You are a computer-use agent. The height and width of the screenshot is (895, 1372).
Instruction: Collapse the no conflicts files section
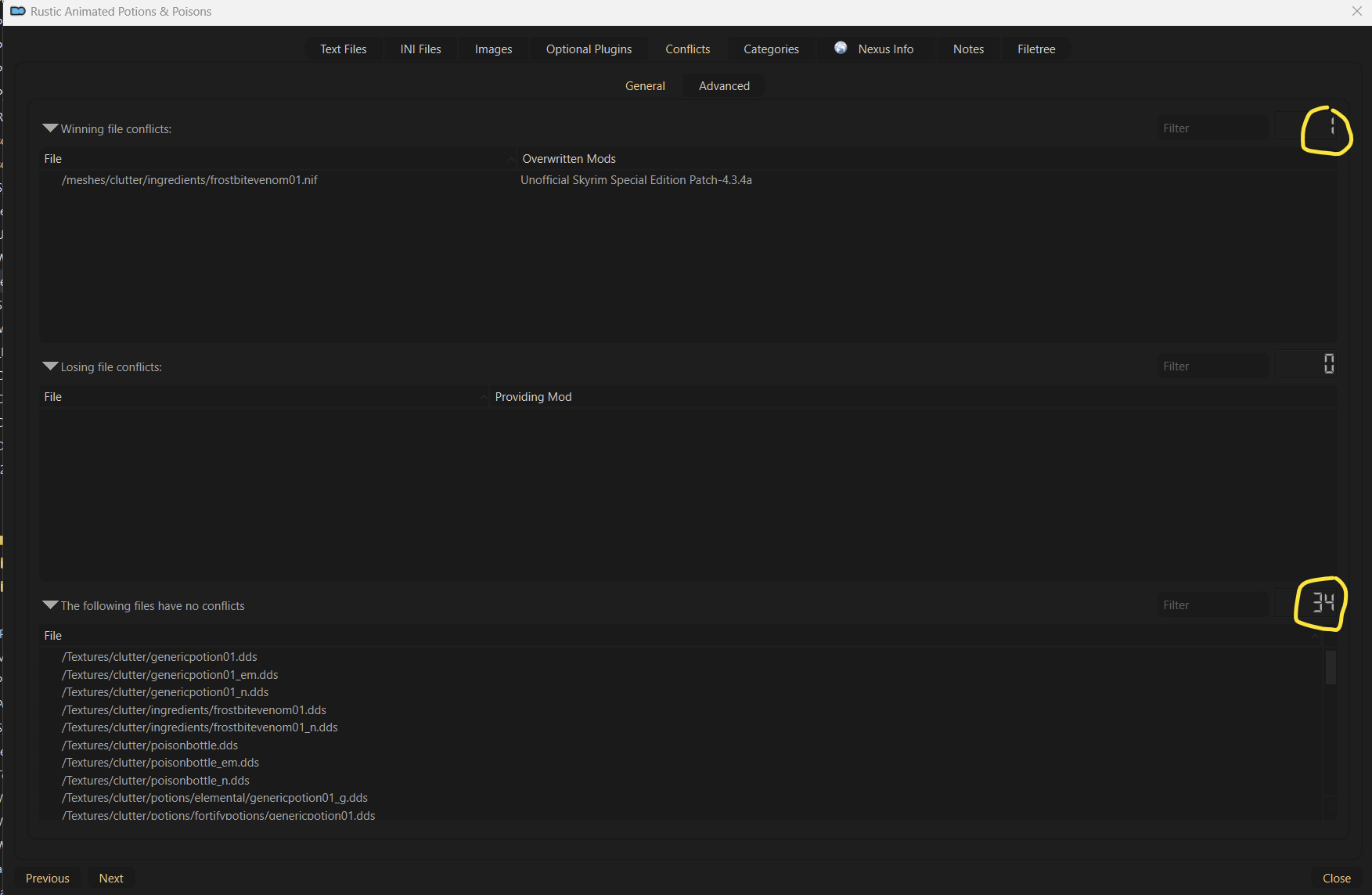coord(51,605)
